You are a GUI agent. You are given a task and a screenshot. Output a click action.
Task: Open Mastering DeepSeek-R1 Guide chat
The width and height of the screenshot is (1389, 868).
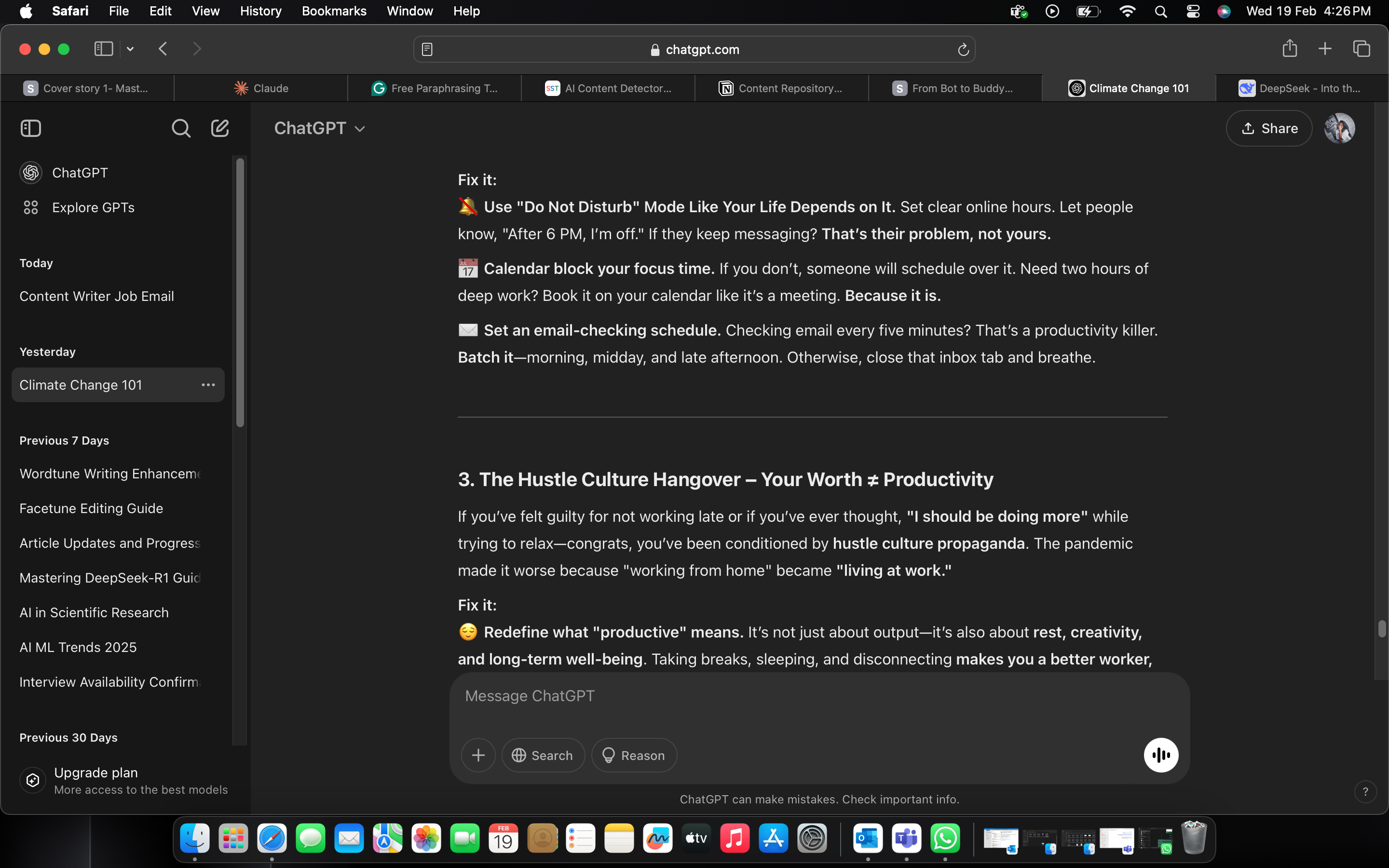point(118,578)
